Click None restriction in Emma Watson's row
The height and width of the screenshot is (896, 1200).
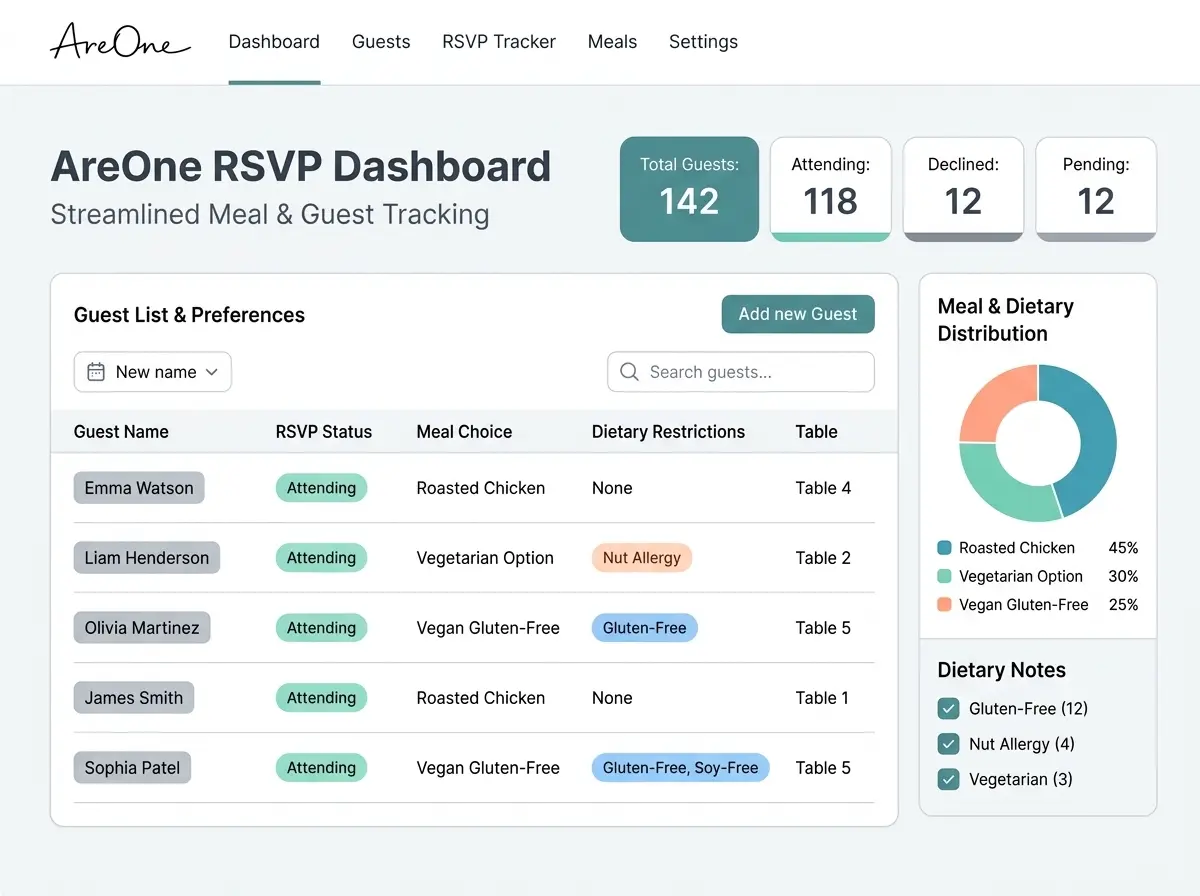click(612, 488)
